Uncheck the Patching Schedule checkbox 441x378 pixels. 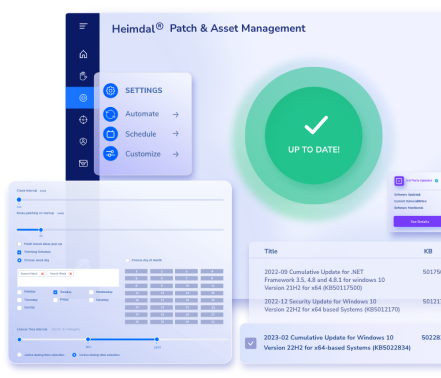coord(19,252)
